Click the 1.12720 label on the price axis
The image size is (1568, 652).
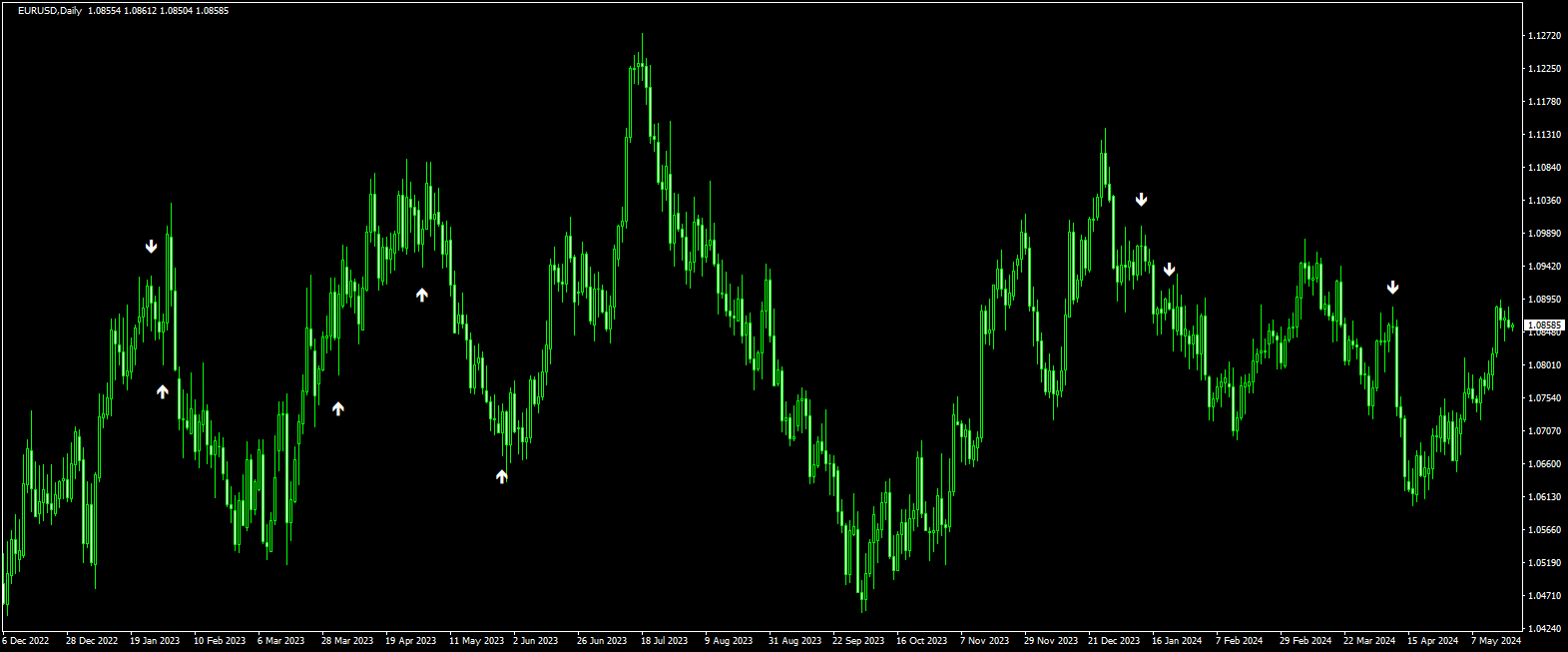(1543, 36)
